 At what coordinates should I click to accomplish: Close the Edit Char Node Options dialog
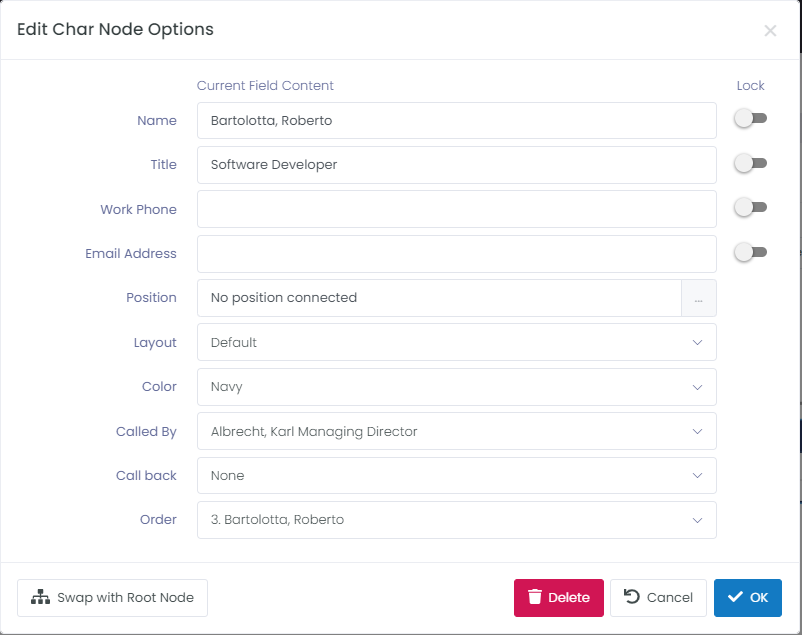770,31
